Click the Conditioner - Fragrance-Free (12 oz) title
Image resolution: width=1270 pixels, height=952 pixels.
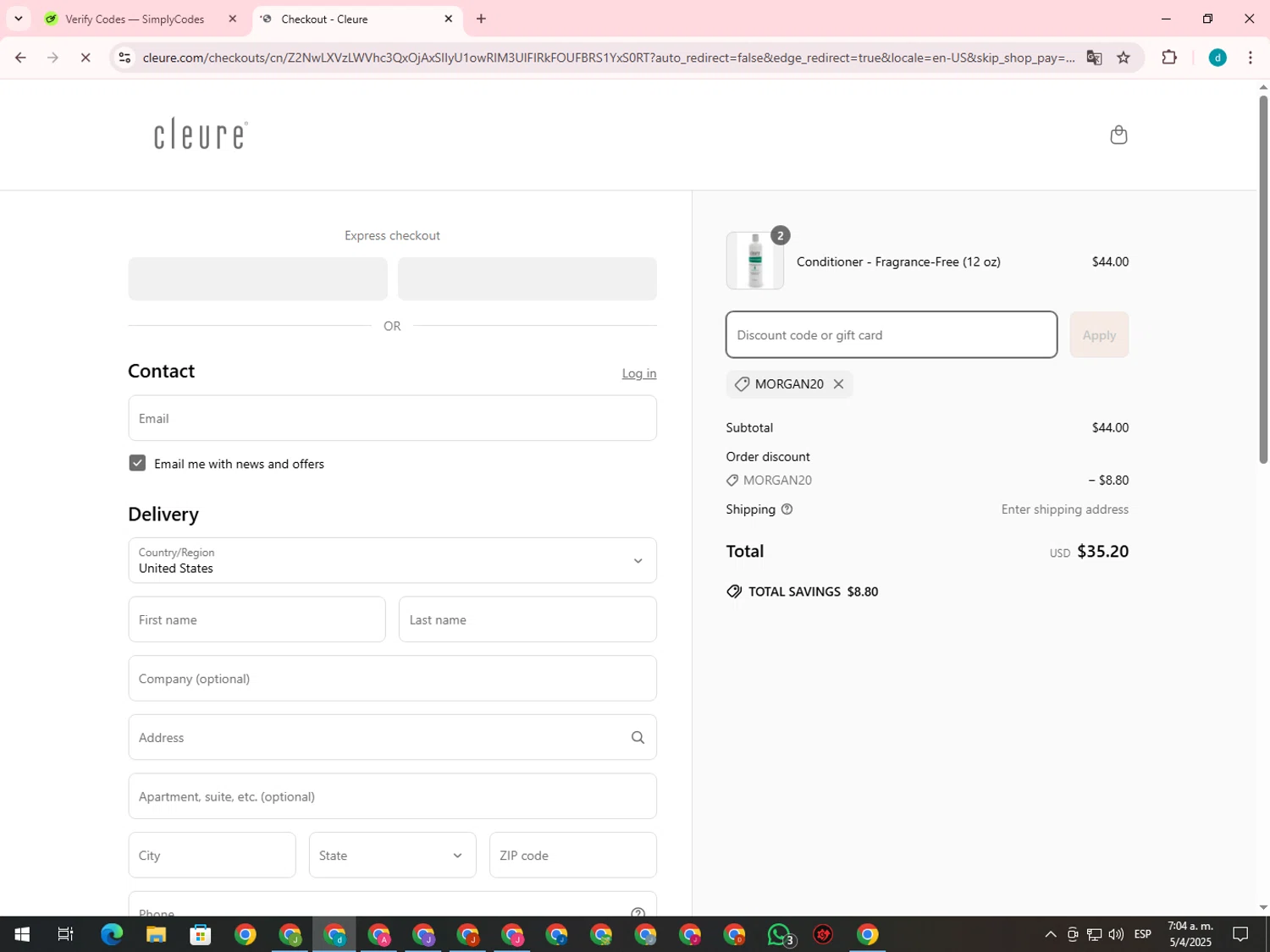(898, 261)
